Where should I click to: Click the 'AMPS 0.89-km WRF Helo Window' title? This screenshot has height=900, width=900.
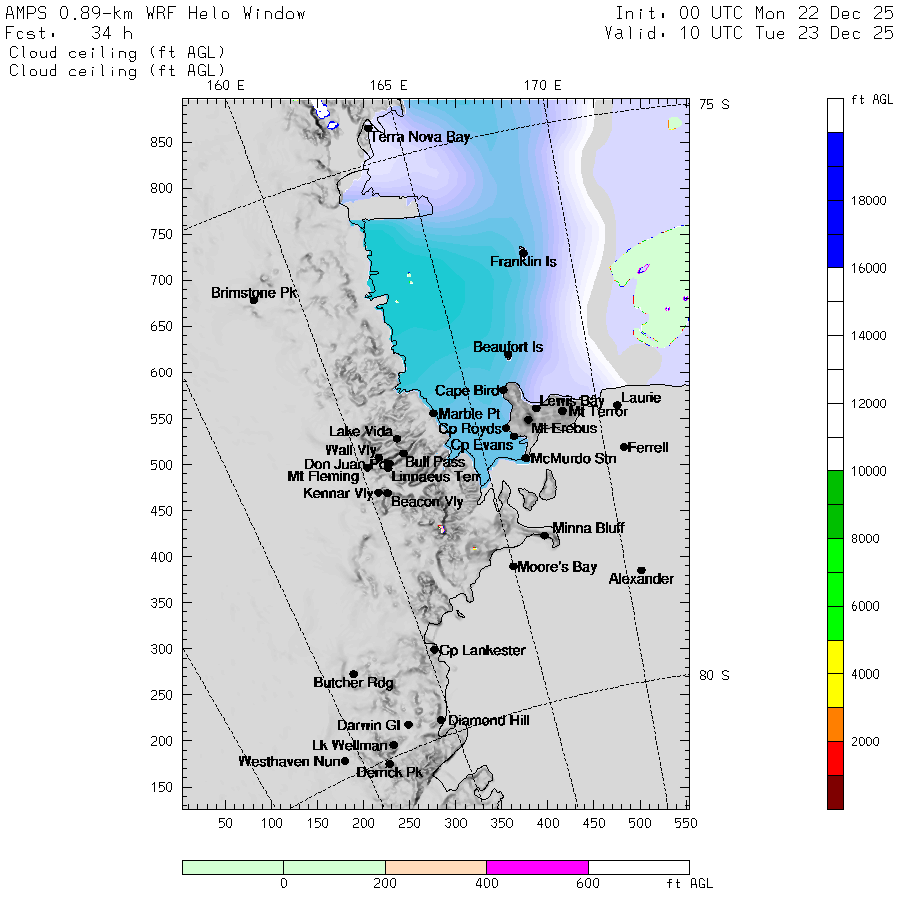click(155, 13)
